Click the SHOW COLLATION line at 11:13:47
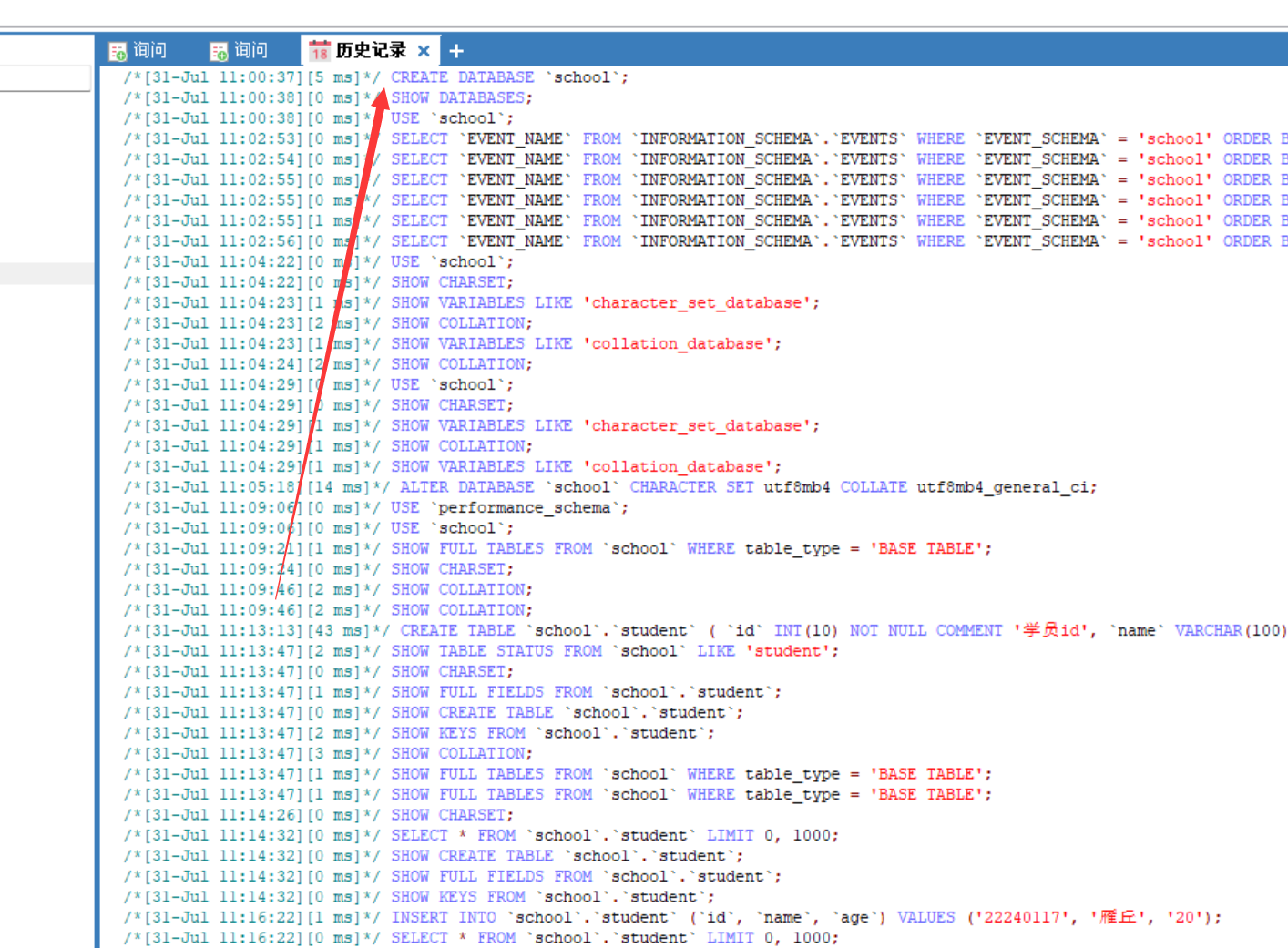 [328, 753]
